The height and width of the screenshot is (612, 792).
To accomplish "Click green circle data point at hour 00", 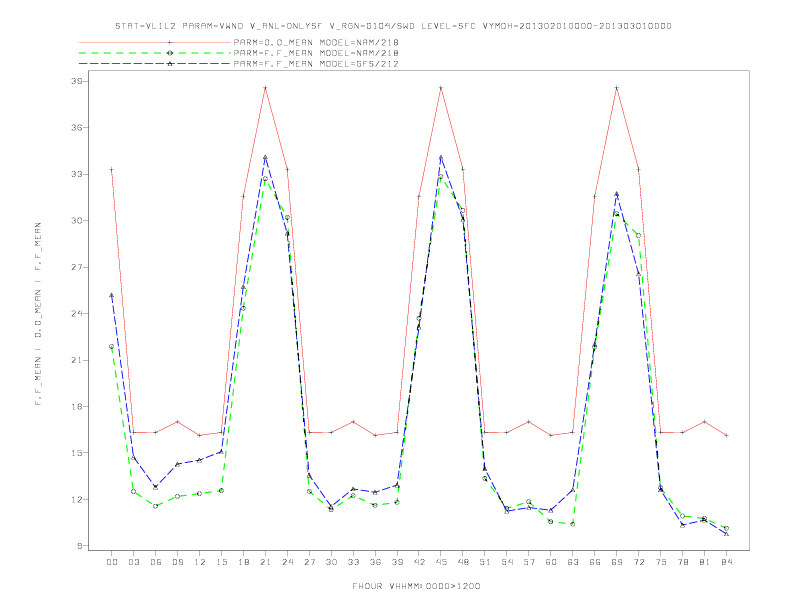I will click(x=112, y=346).
